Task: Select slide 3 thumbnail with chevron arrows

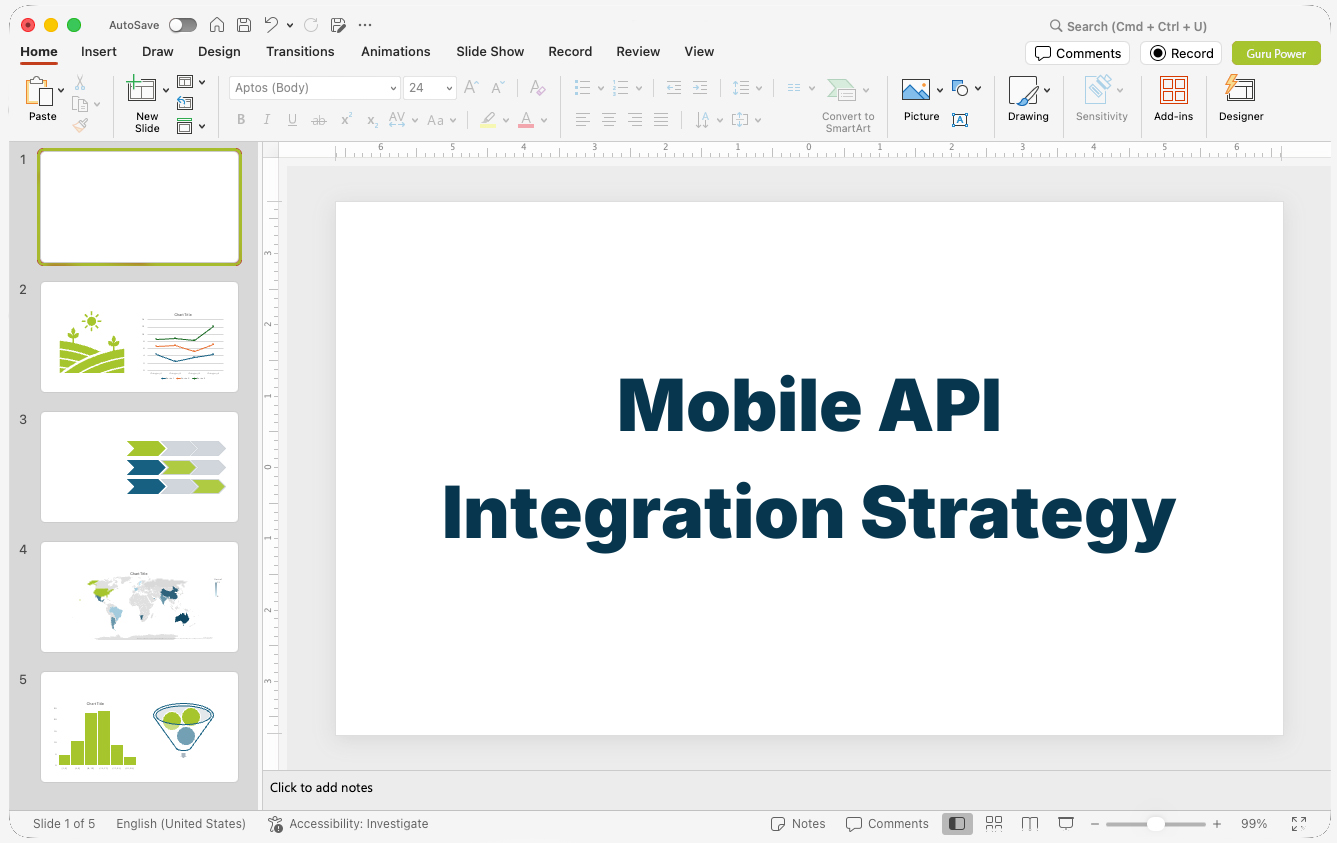Action: (139, 467)
